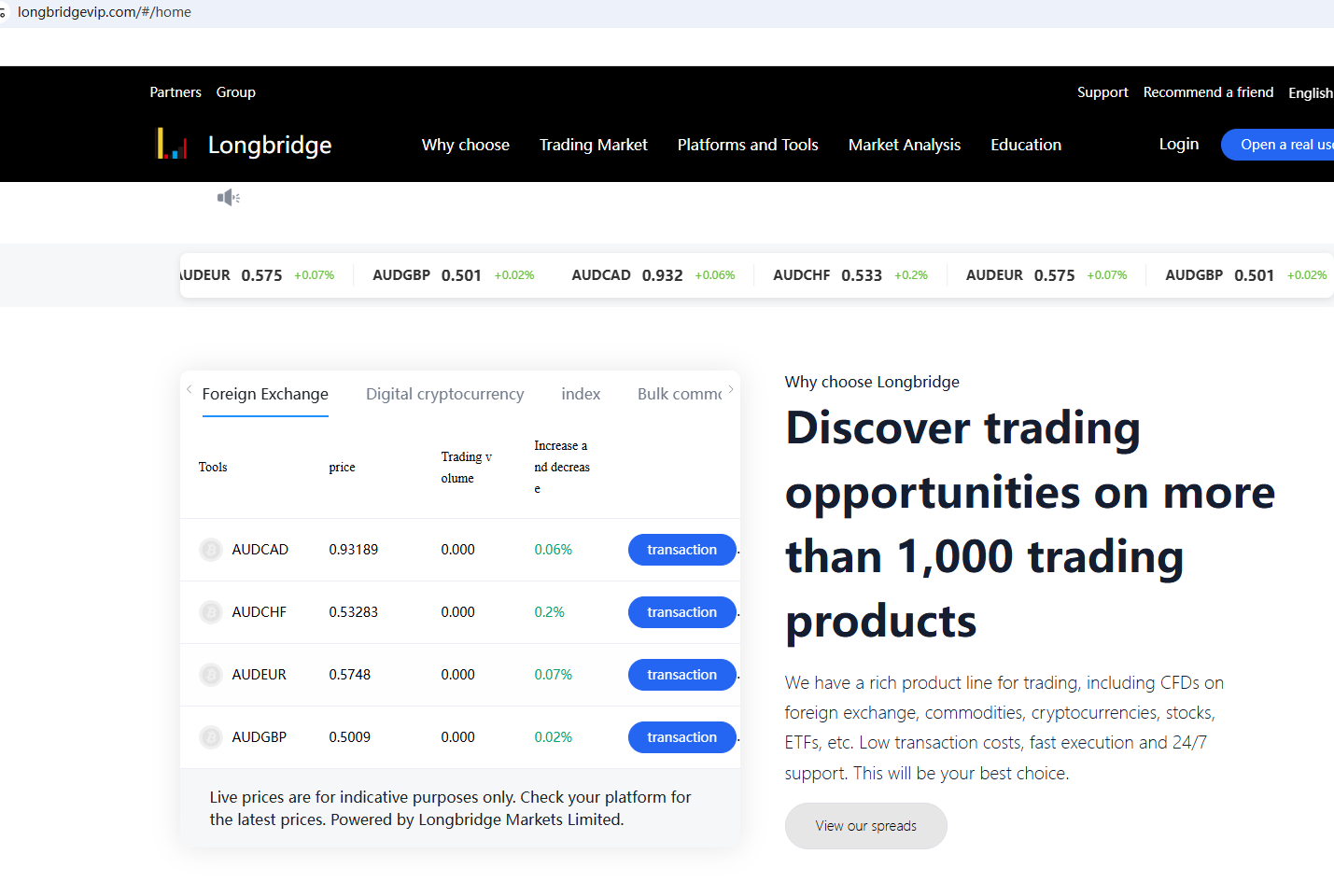The image size is (1334, 896).
Task: Click the AUDCHF row currency icon
Action: [211, 612]
